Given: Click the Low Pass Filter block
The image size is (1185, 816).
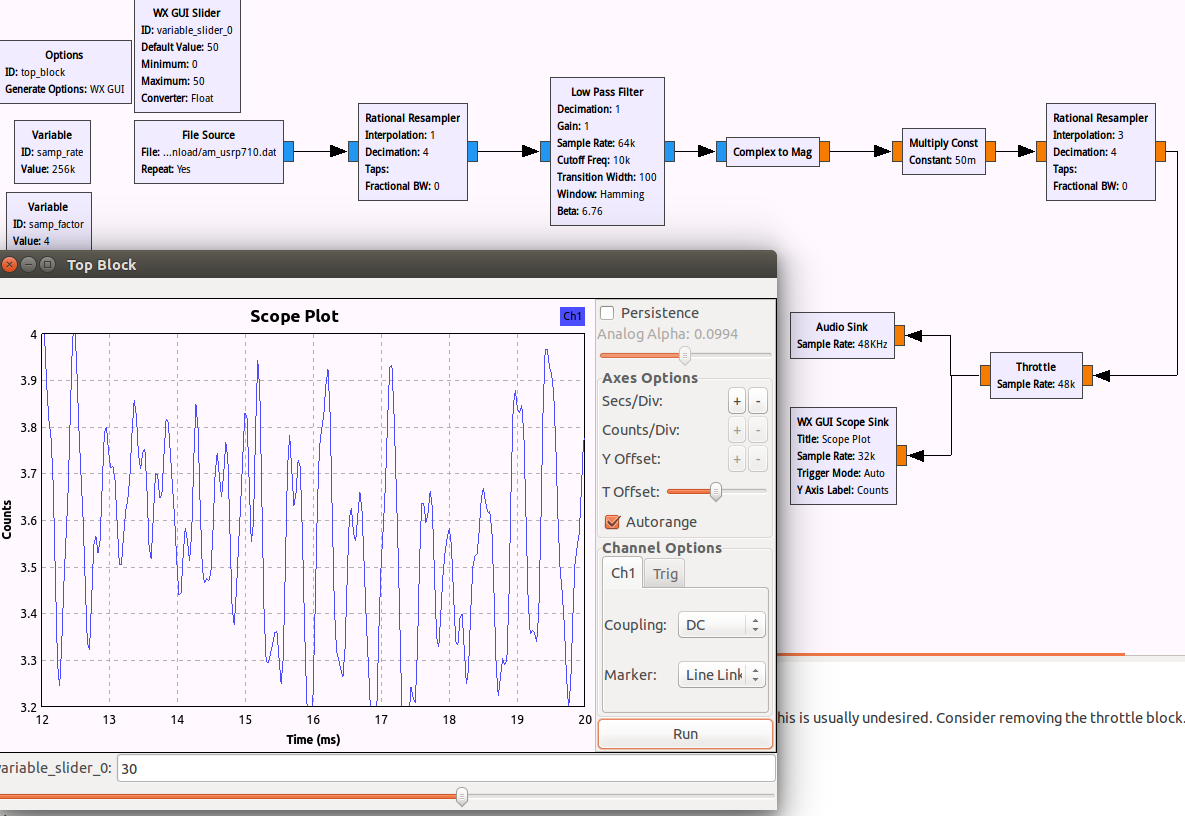Looking at the screenshot, I should (607, 150).
